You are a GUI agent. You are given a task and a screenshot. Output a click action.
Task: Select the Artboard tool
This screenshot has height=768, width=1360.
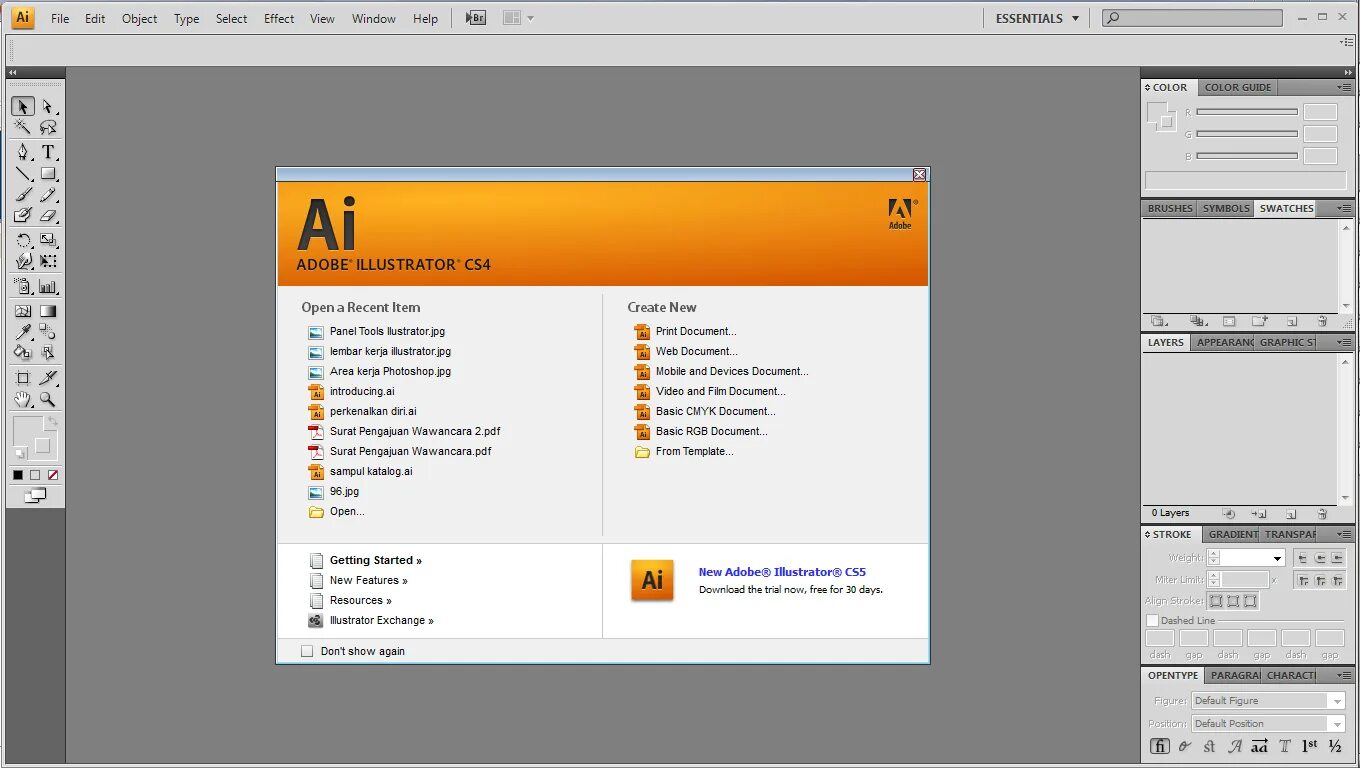[x=23, y=378]
